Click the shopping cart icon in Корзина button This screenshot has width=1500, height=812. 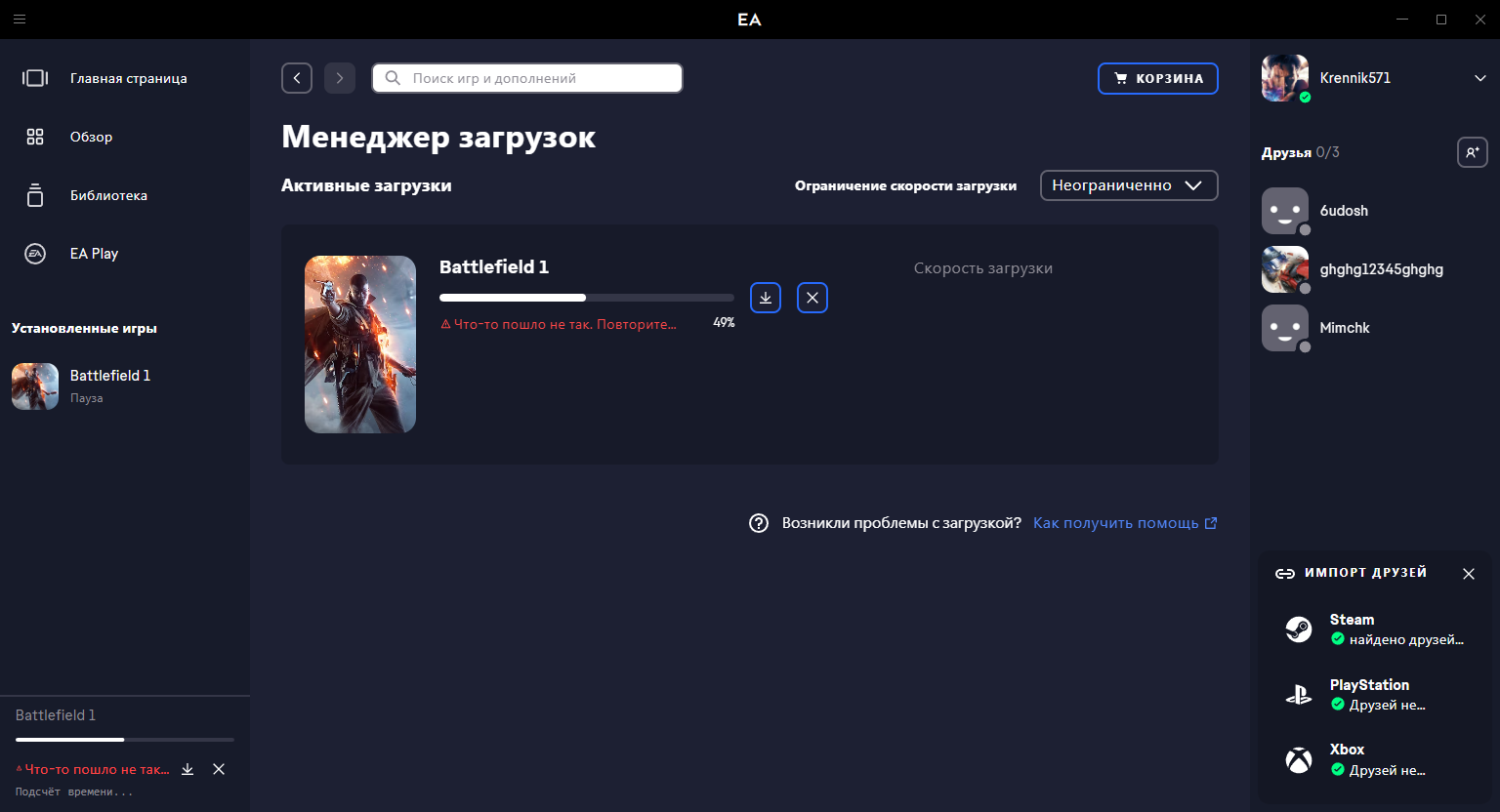[x=1121, y=78]
